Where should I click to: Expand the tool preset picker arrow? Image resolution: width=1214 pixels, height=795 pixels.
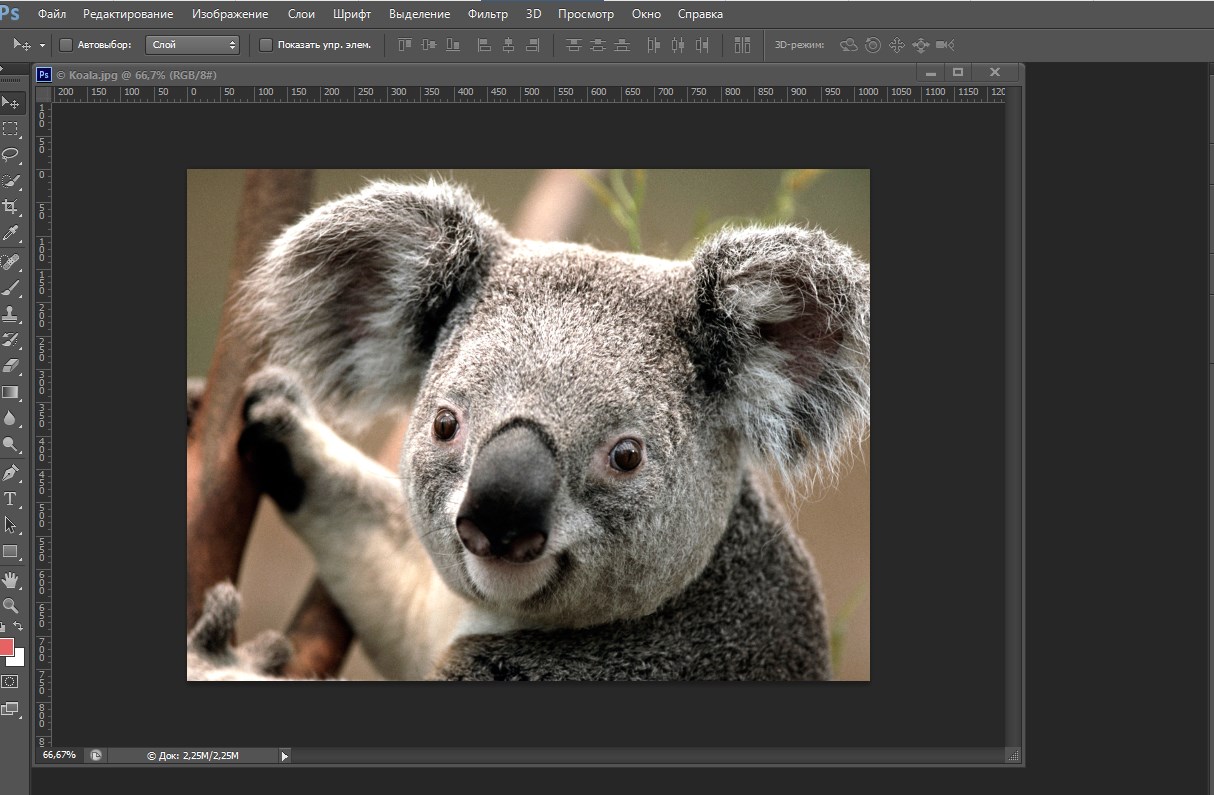(x=42, y=45)
